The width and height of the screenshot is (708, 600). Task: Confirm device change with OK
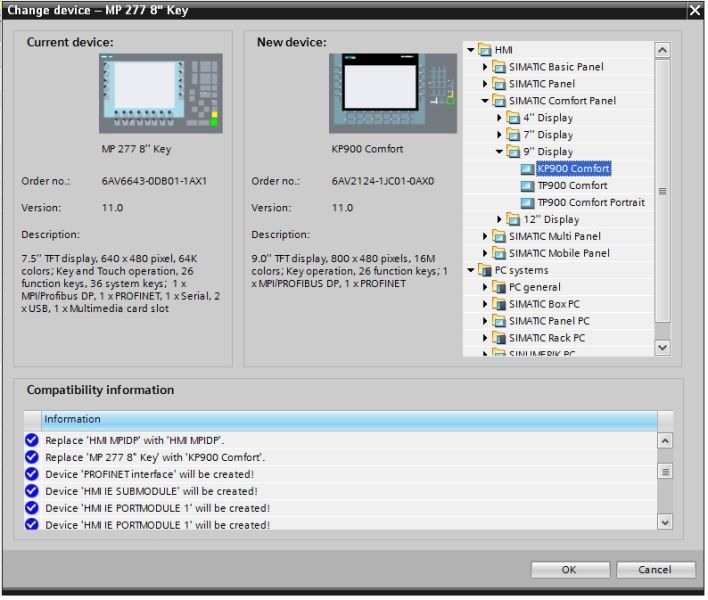click(x=572, y=572)
